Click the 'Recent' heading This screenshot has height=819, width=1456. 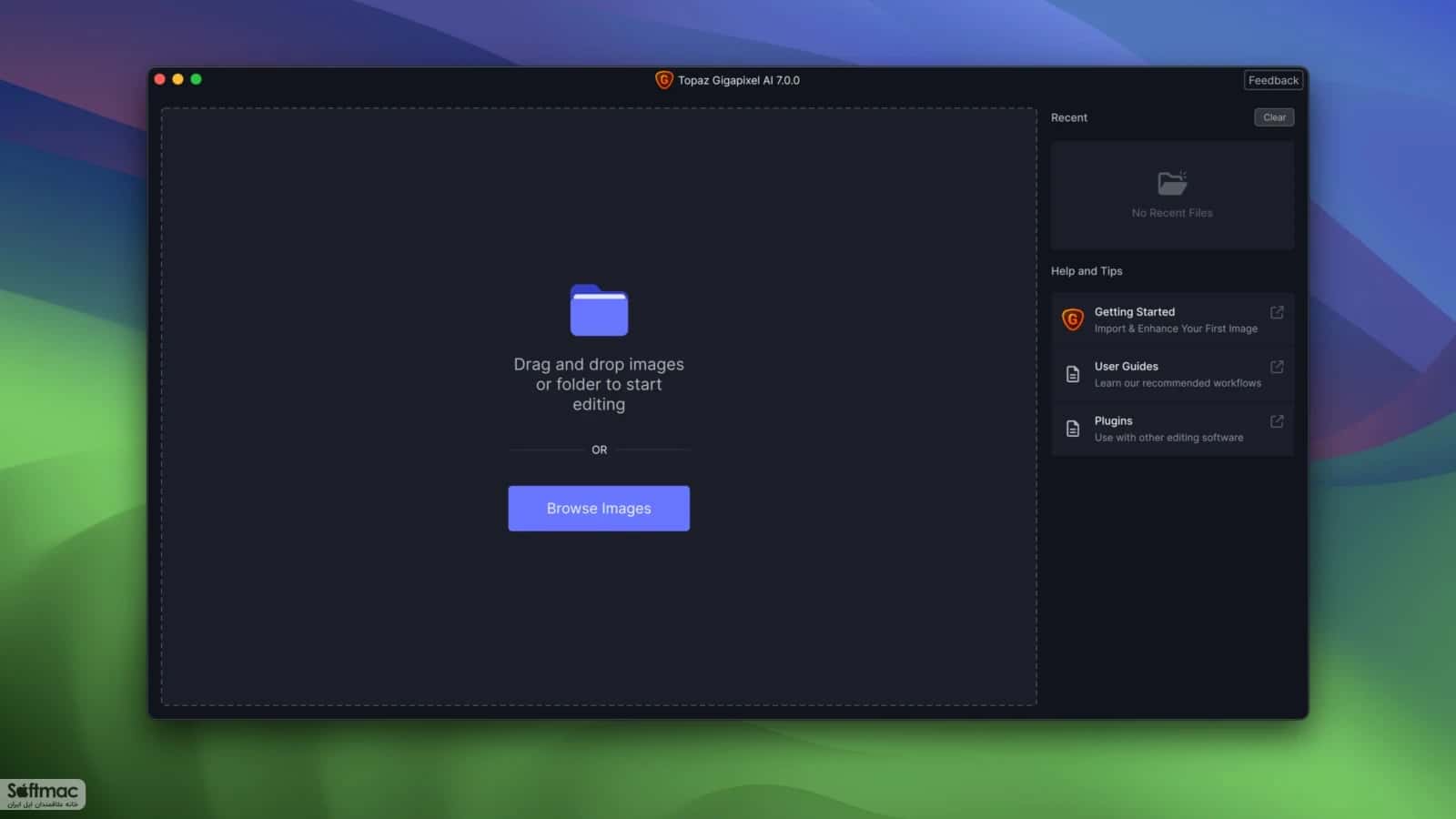click(1069, 117)
